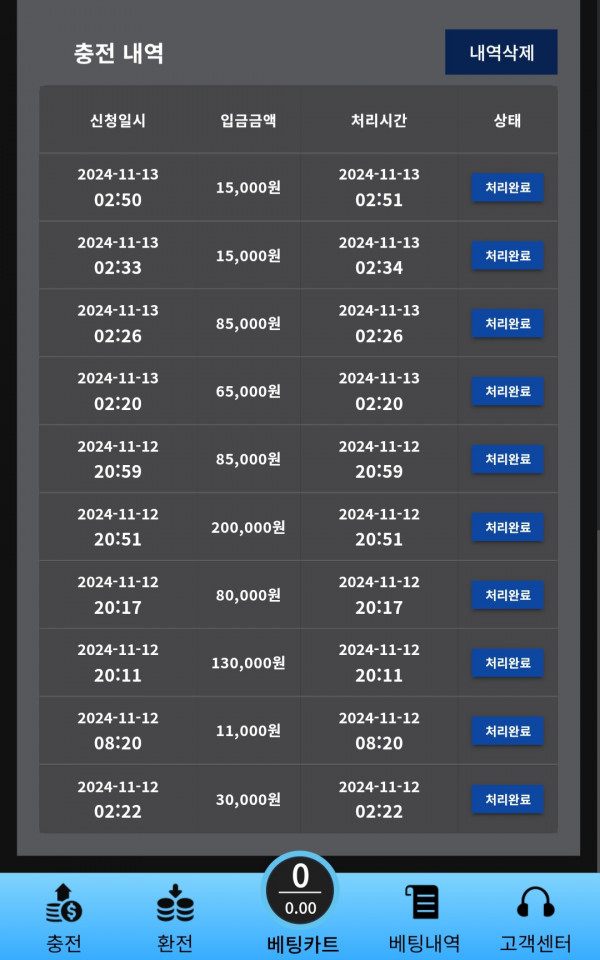Screen dimensions: 600x960
Task: Click the 신청일시 column header
Action: (x=118, y=121)
